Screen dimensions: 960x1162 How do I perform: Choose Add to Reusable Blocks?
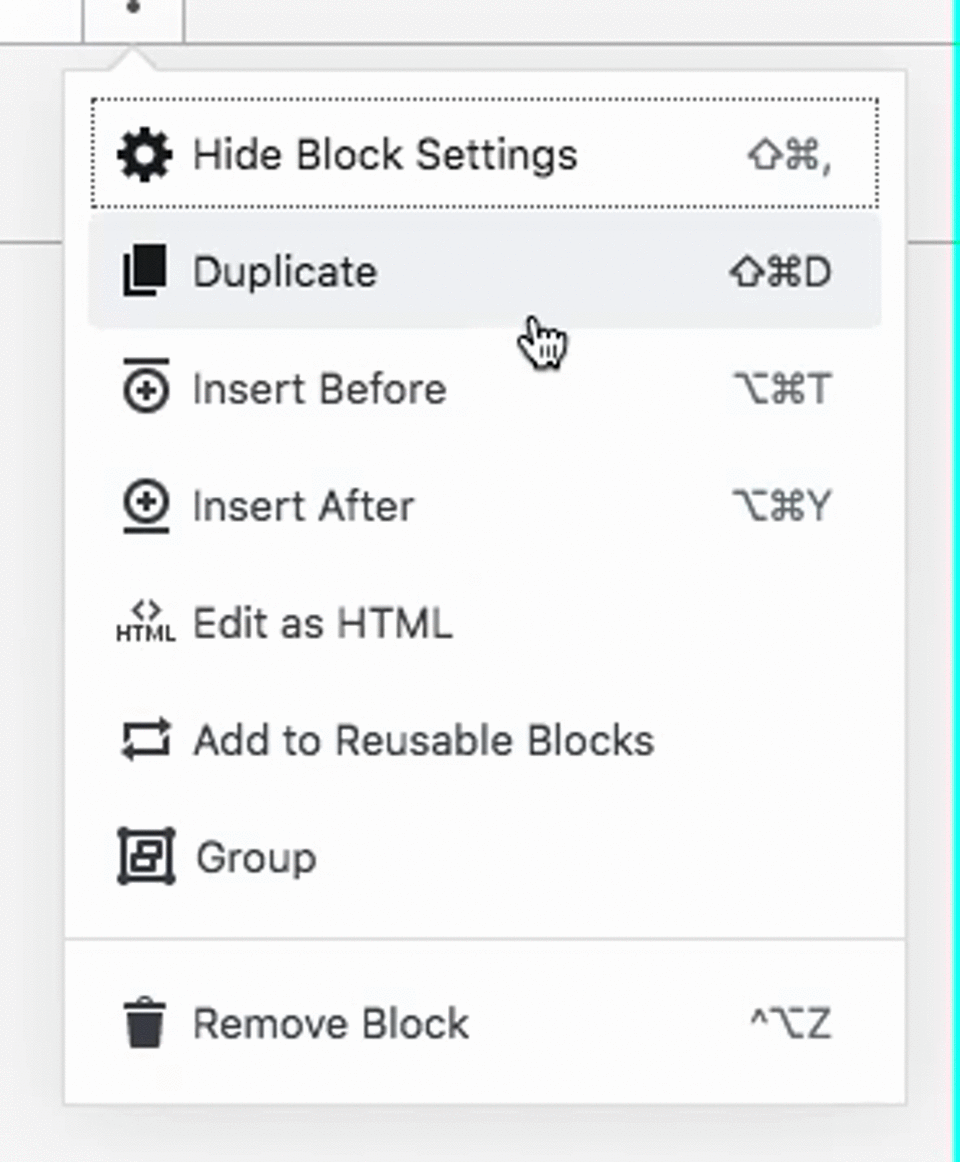[423, 740]
